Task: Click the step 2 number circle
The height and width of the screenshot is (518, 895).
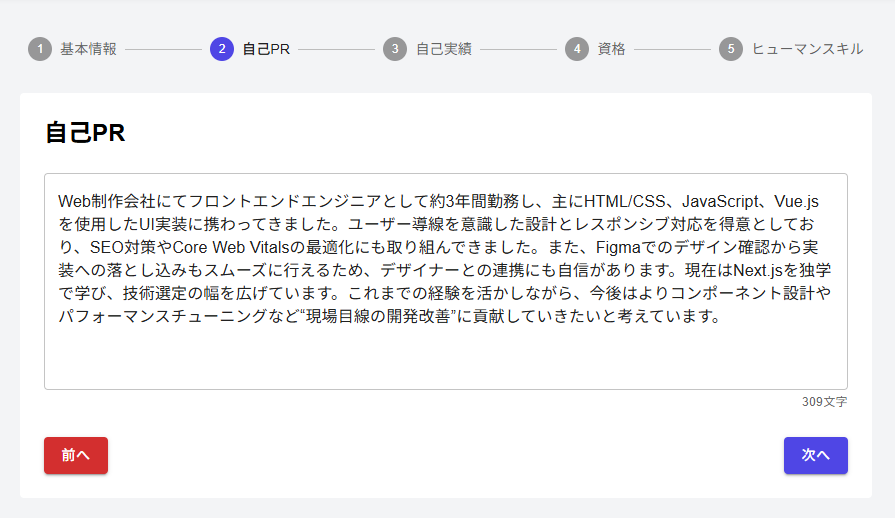Action: (x=222, y=49)
